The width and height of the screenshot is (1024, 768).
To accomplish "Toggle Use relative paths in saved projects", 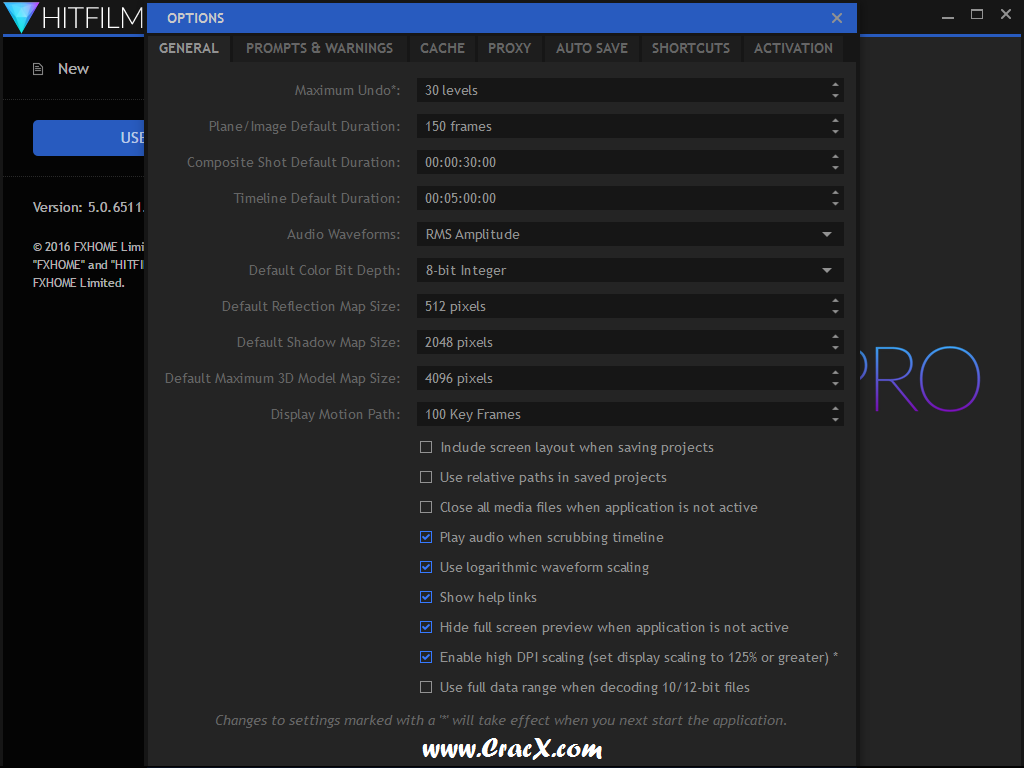I will pos(426,477).
